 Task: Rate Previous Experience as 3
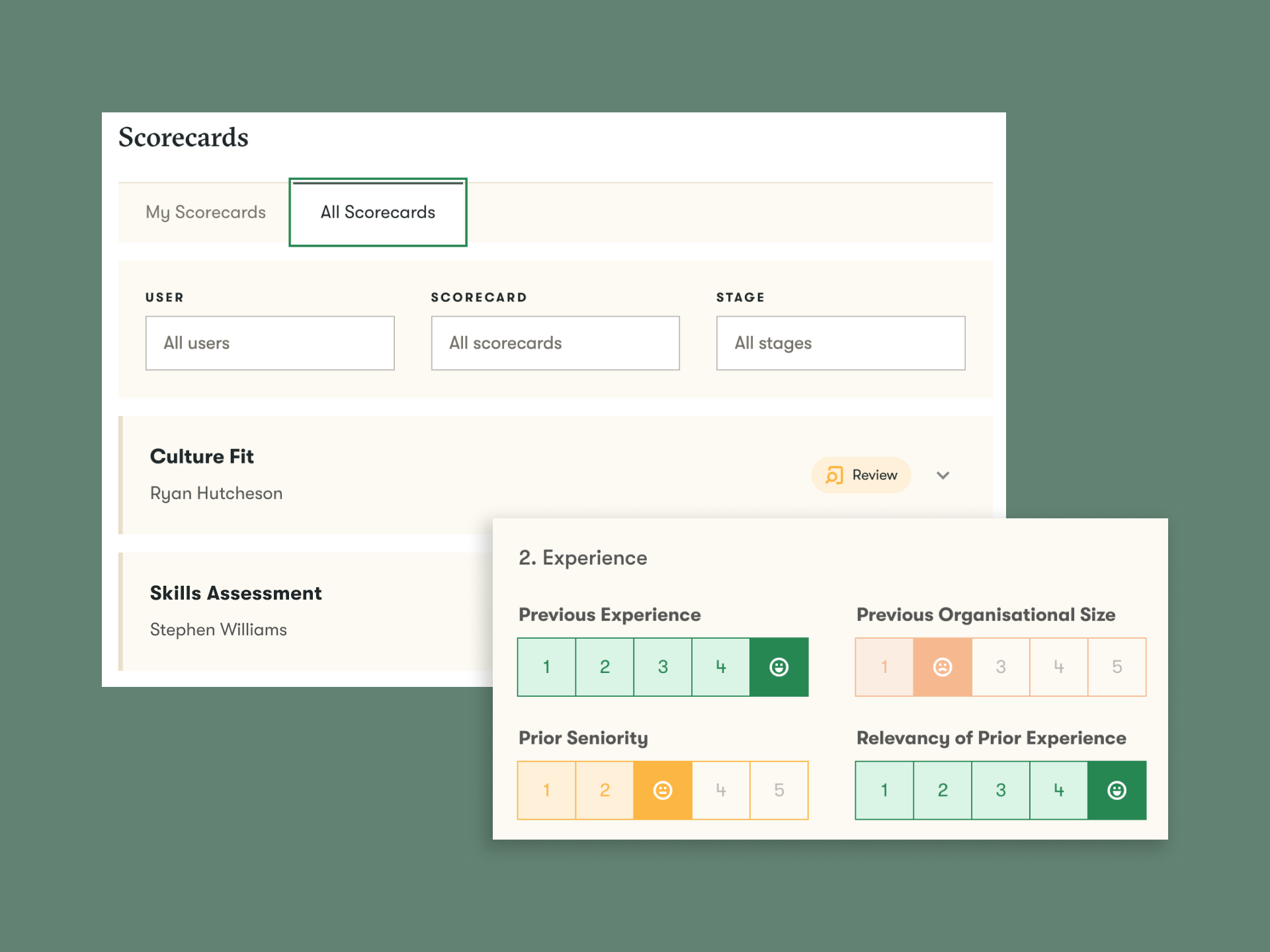pos(662,667)
